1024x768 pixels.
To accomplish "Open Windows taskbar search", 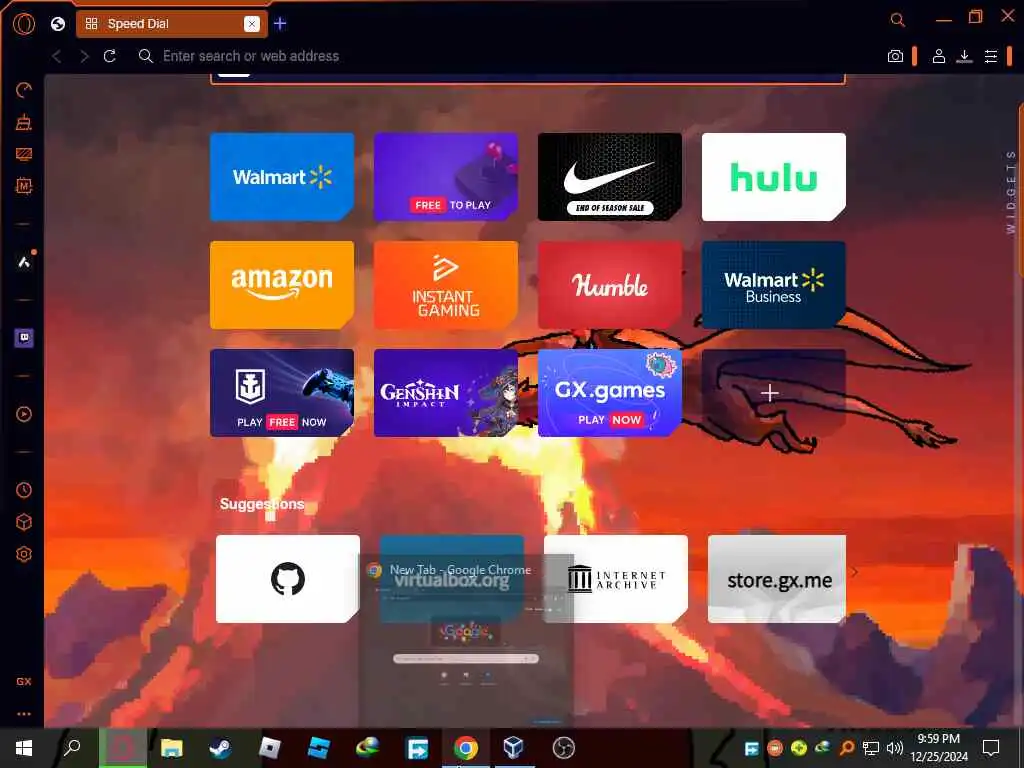I will pyautogui.click(x=72, y=748).
